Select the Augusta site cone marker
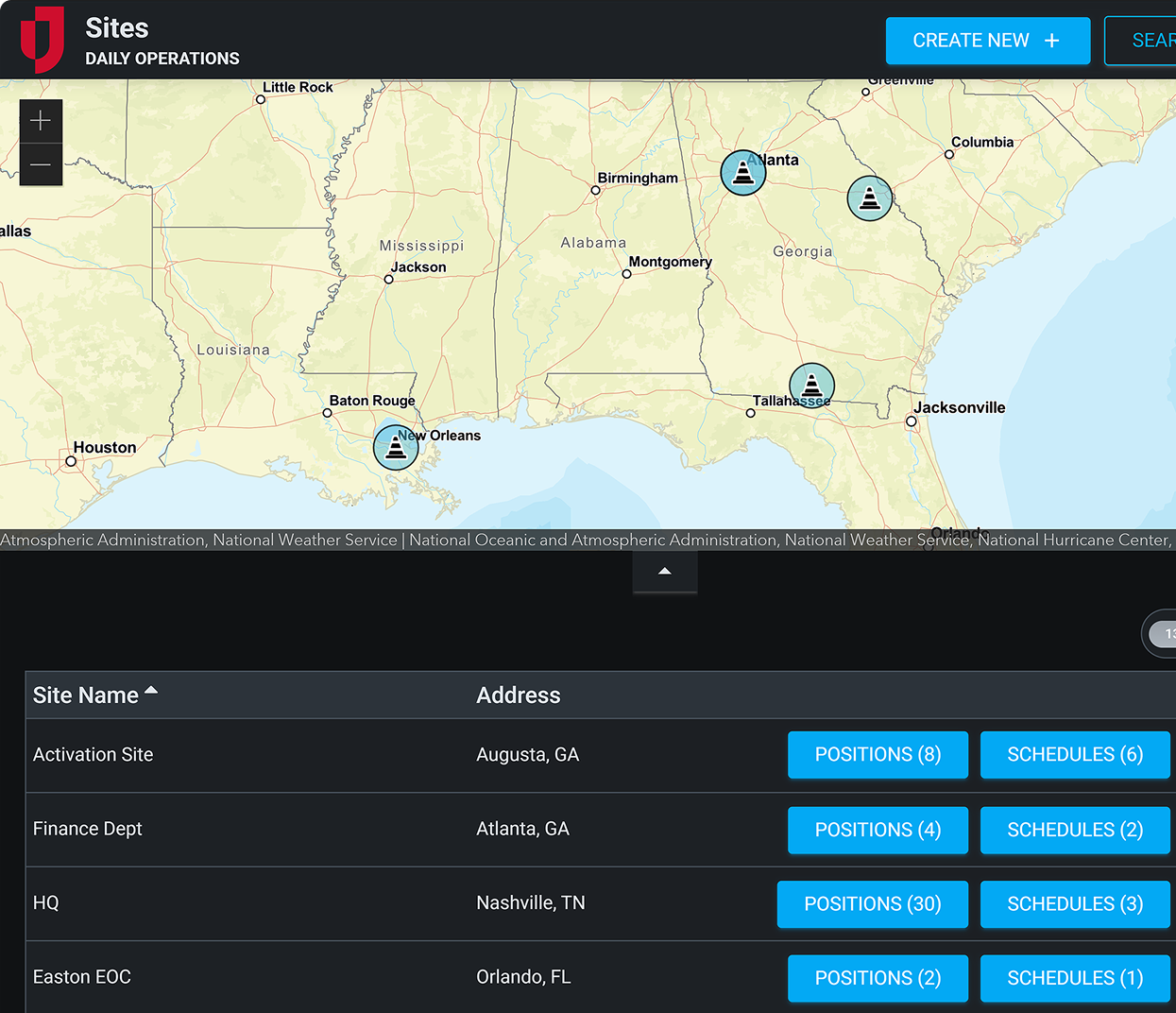The image size is (1176, 1013). tap(869, 198)
